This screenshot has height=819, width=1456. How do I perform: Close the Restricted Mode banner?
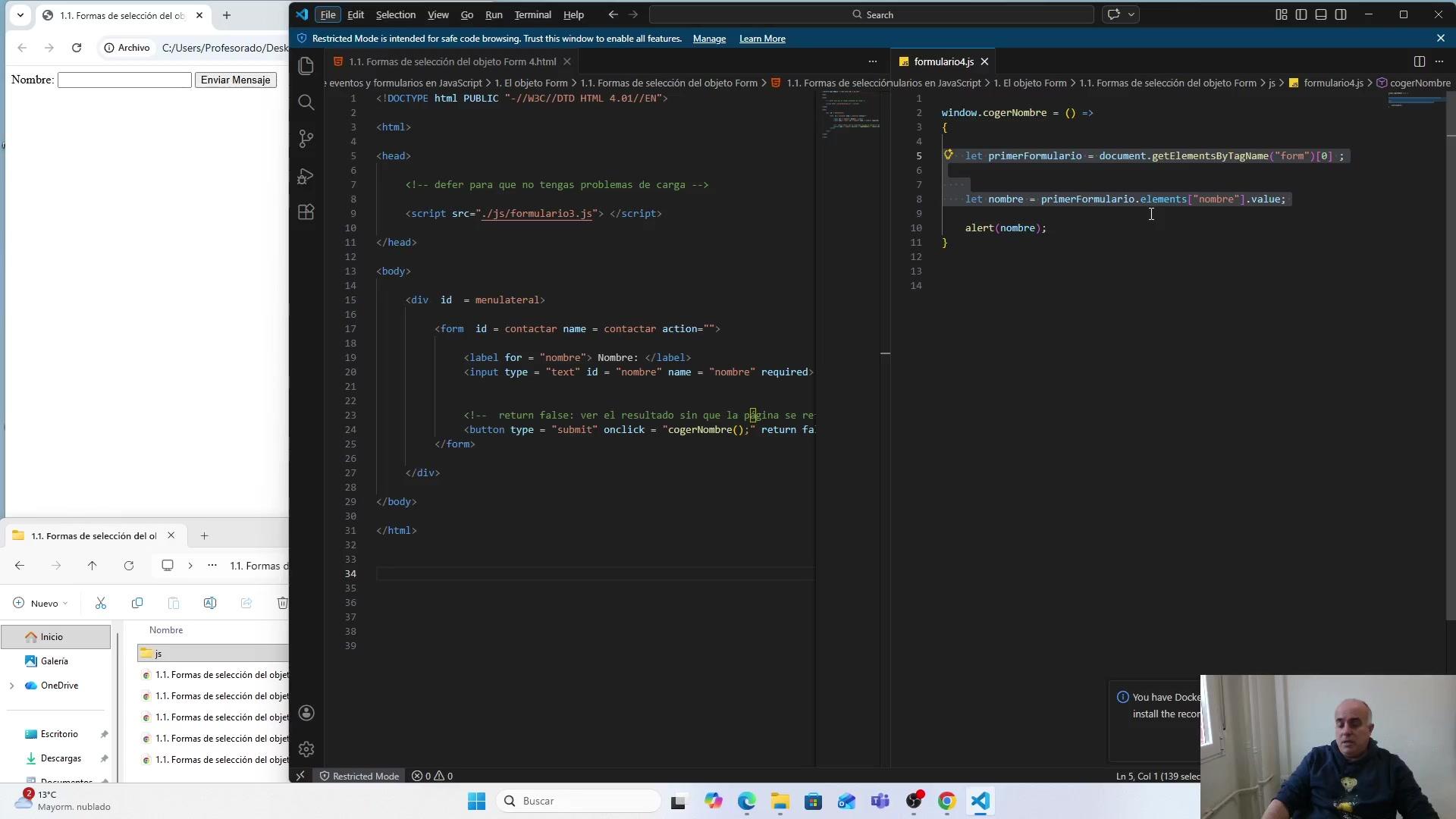[1441, 38]
